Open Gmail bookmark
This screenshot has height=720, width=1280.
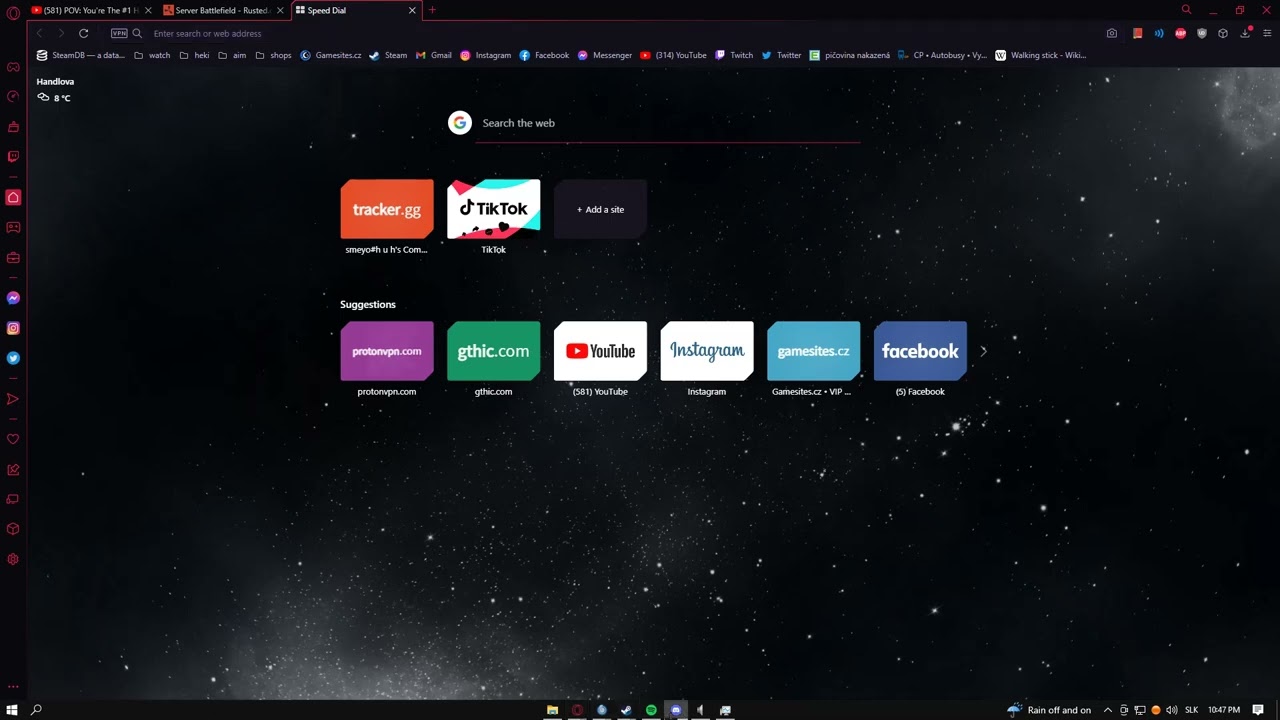click(x=434, y=55)
